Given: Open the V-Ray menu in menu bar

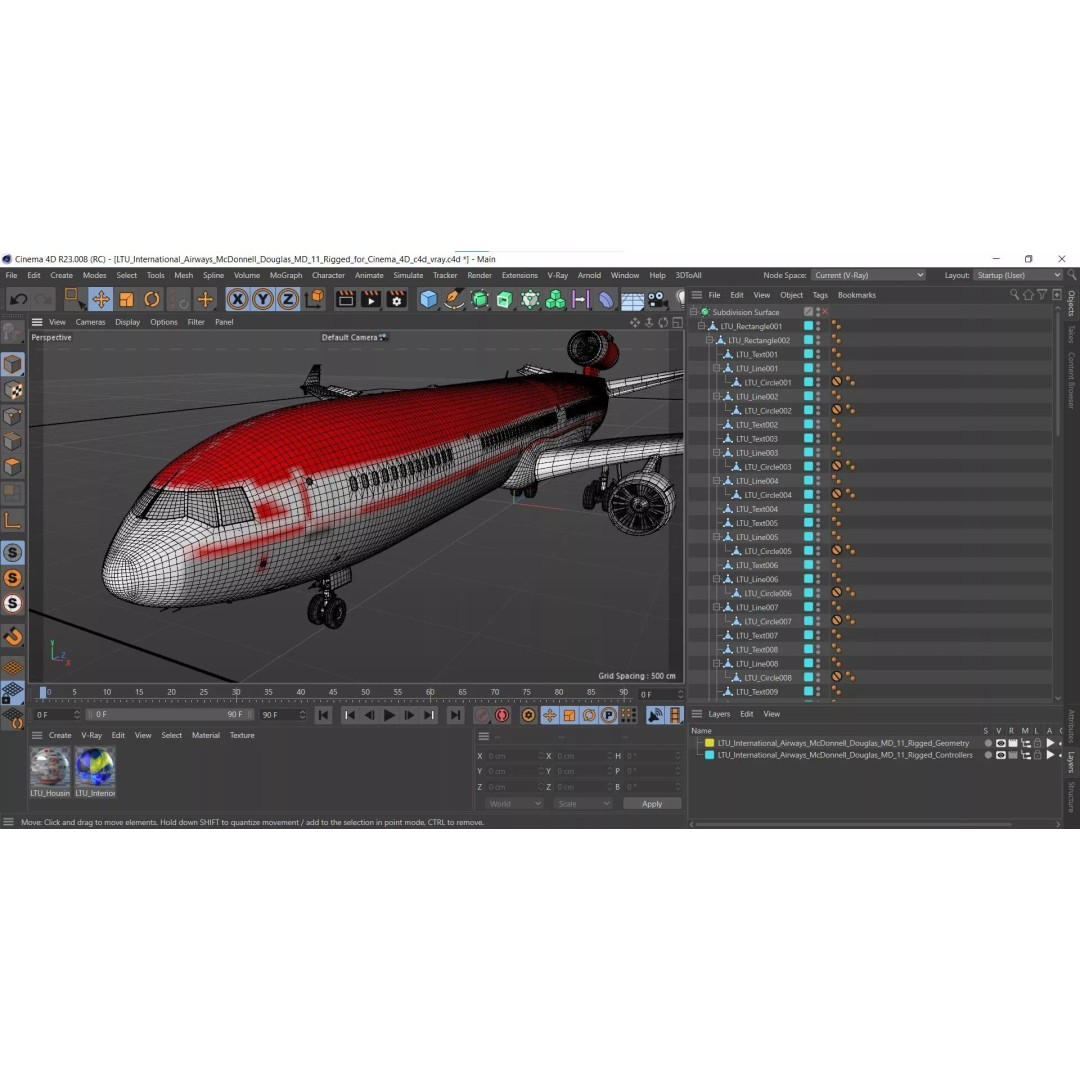Looking at the screenshot, I should pyautogui.click(x=557, y=276).
